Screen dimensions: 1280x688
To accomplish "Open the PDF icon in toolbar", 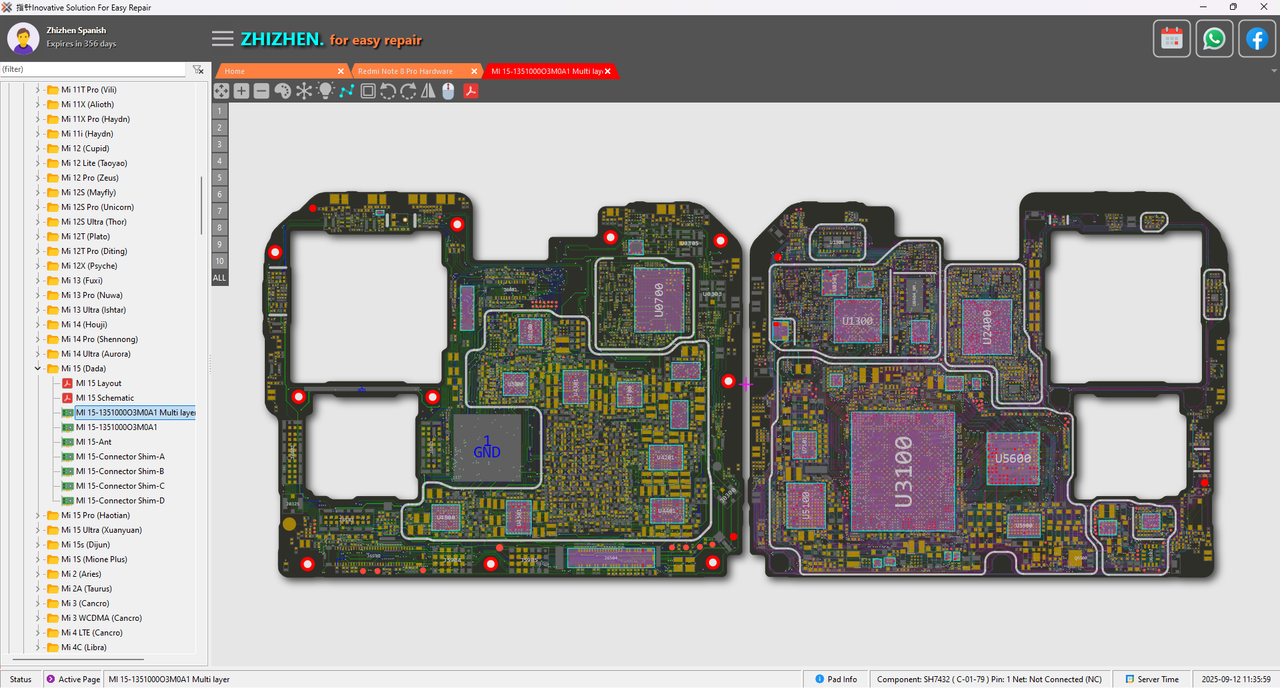I will (469, 91).
